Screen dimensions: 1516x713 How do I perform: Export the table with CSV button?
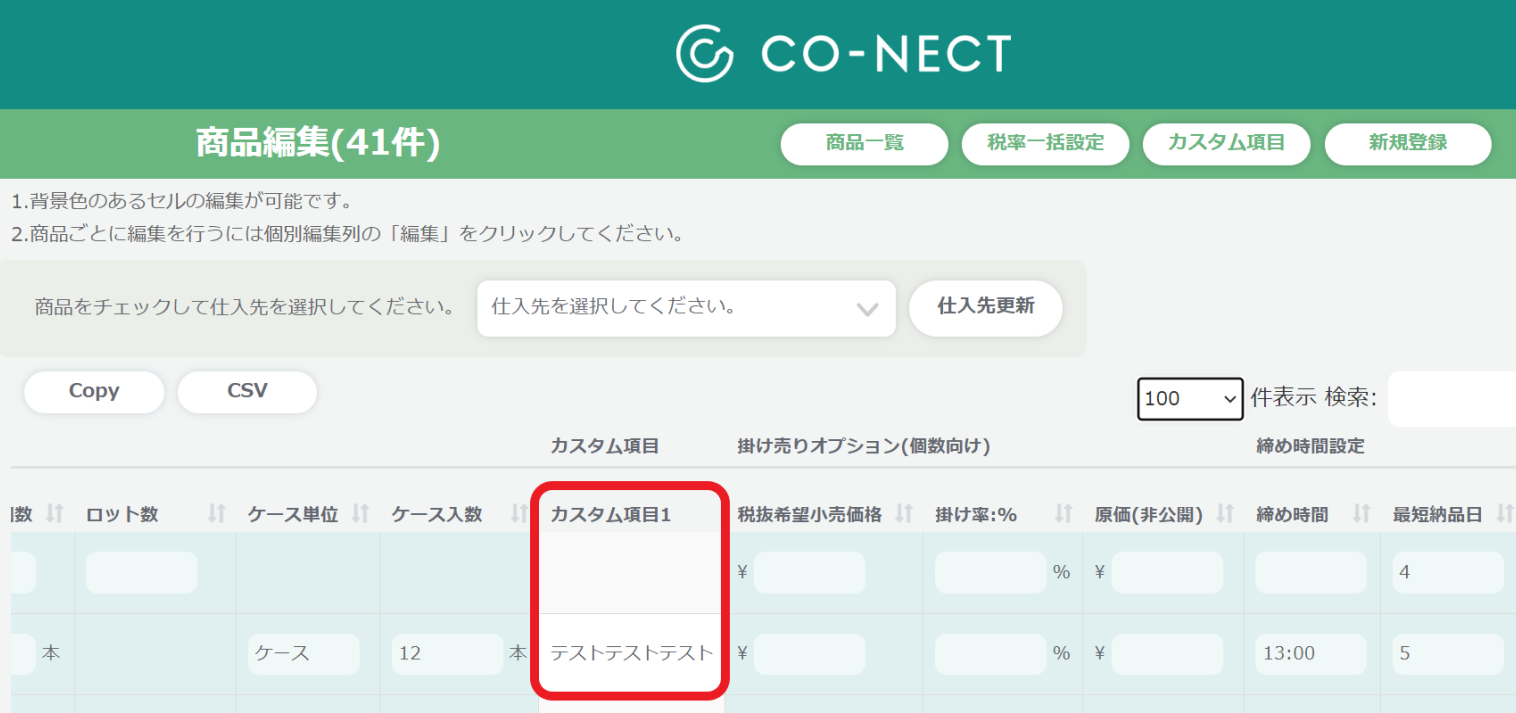247,391
